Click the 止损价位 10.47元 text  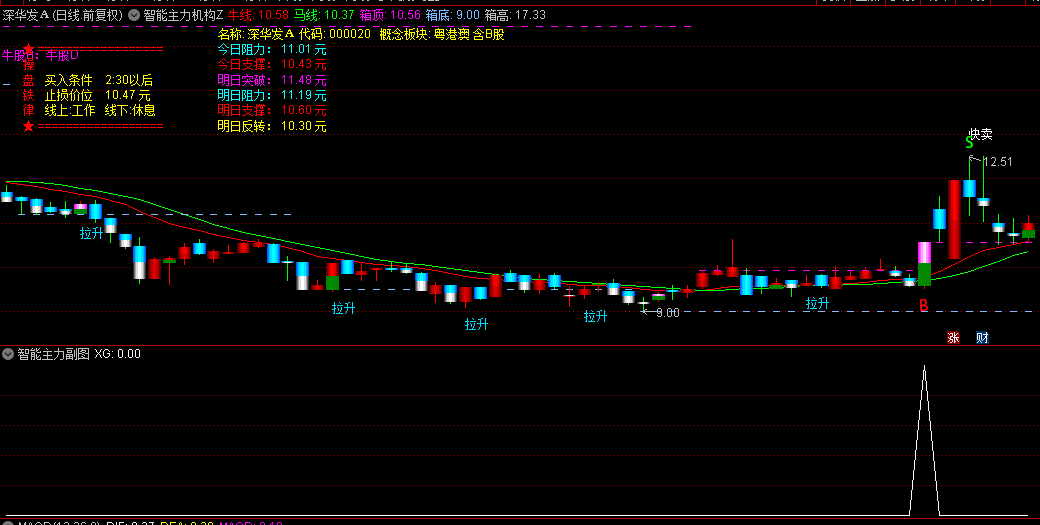click(97, 95)
